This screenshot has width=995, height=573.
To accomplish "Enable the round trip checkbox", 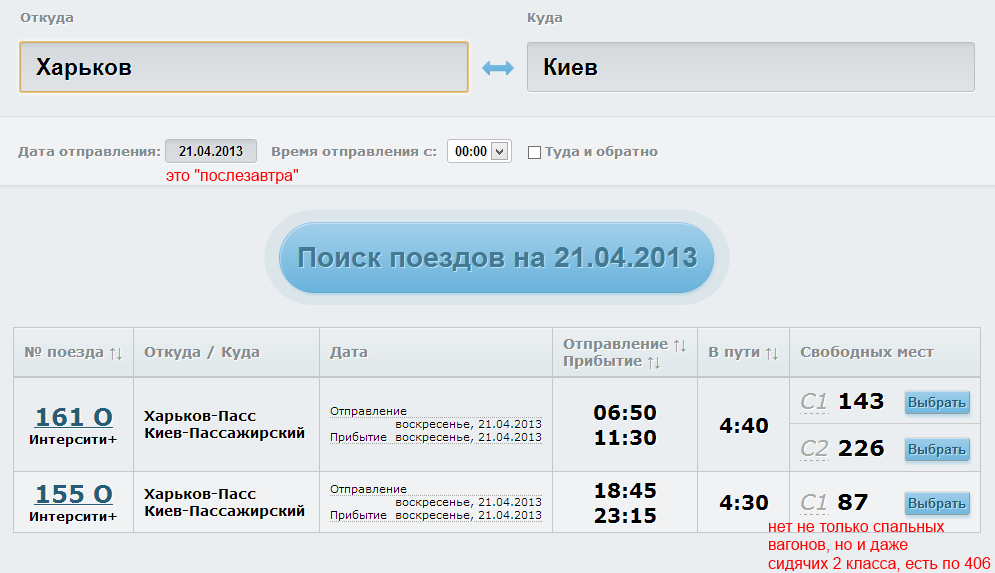I will (x=534, y=152).
